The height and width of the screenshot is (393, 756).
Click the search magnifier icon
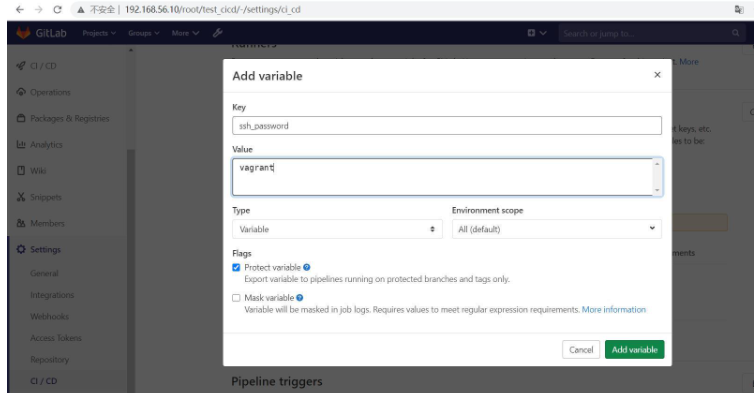coord(735,33)
